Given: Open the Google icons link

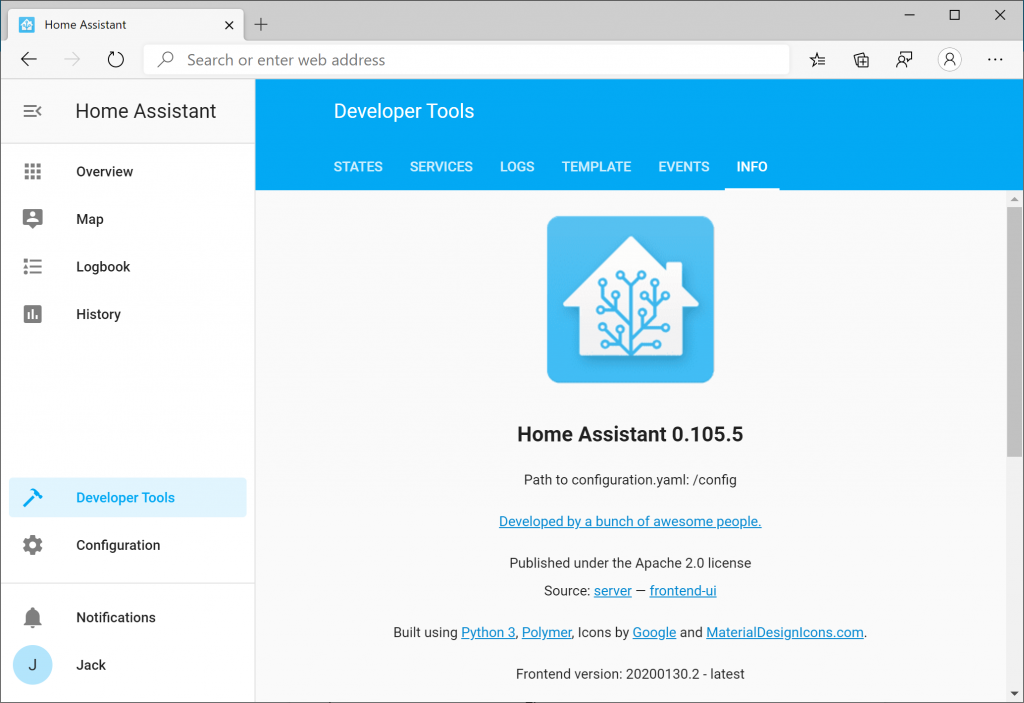Looking at the screenshot, I should (654, 632).
